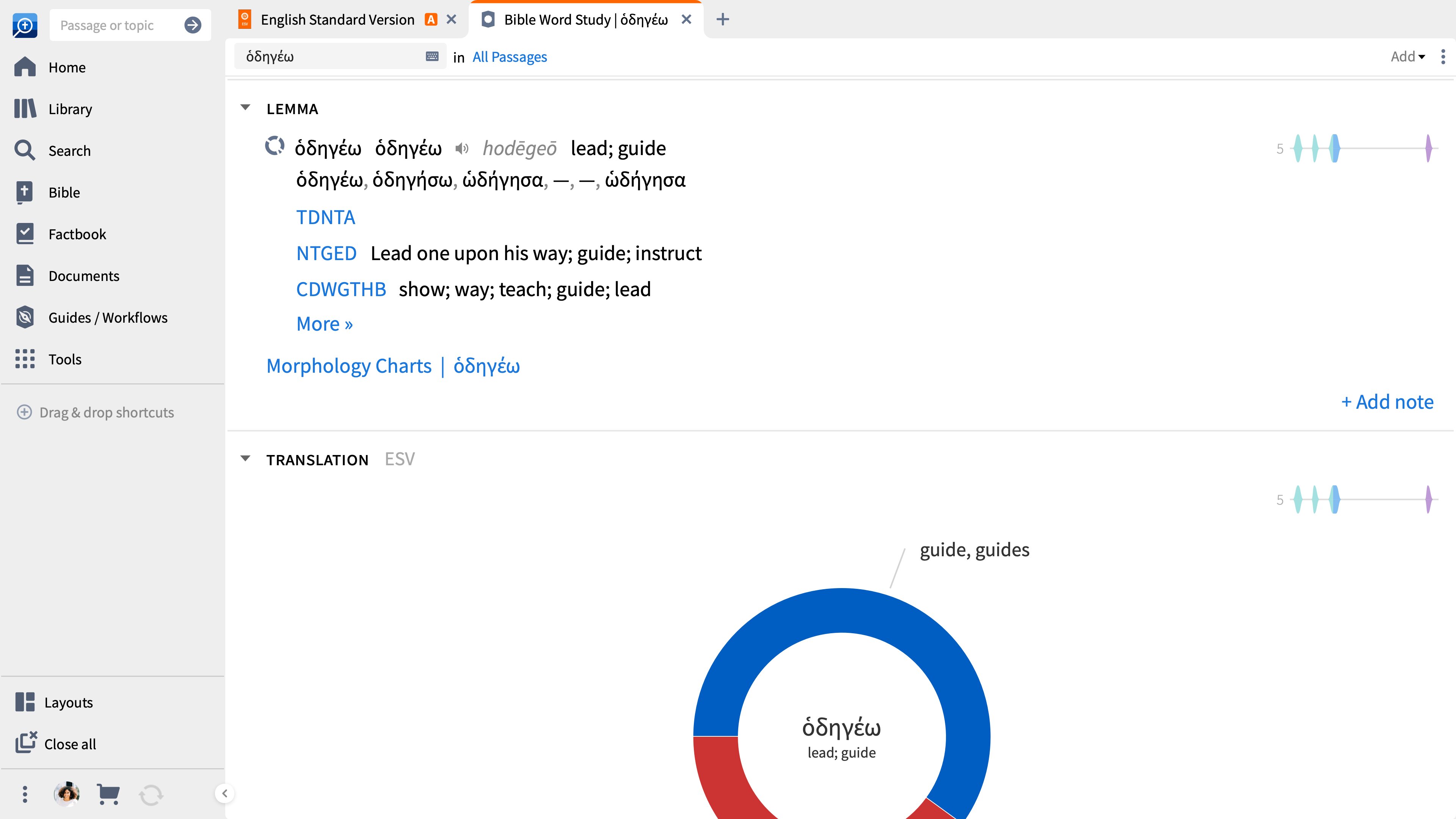This screenshot has width=1456, height=819.
Task: Click More » to show more lexicons
Action: point(325,324)
